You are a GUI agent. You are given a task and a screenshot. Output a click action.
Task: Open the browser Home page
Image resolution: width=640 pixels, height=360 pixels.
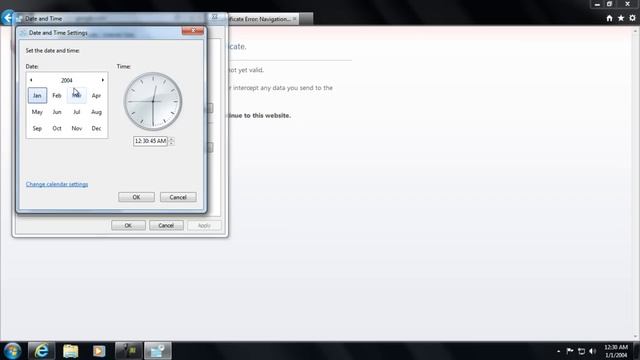[609, 18]
